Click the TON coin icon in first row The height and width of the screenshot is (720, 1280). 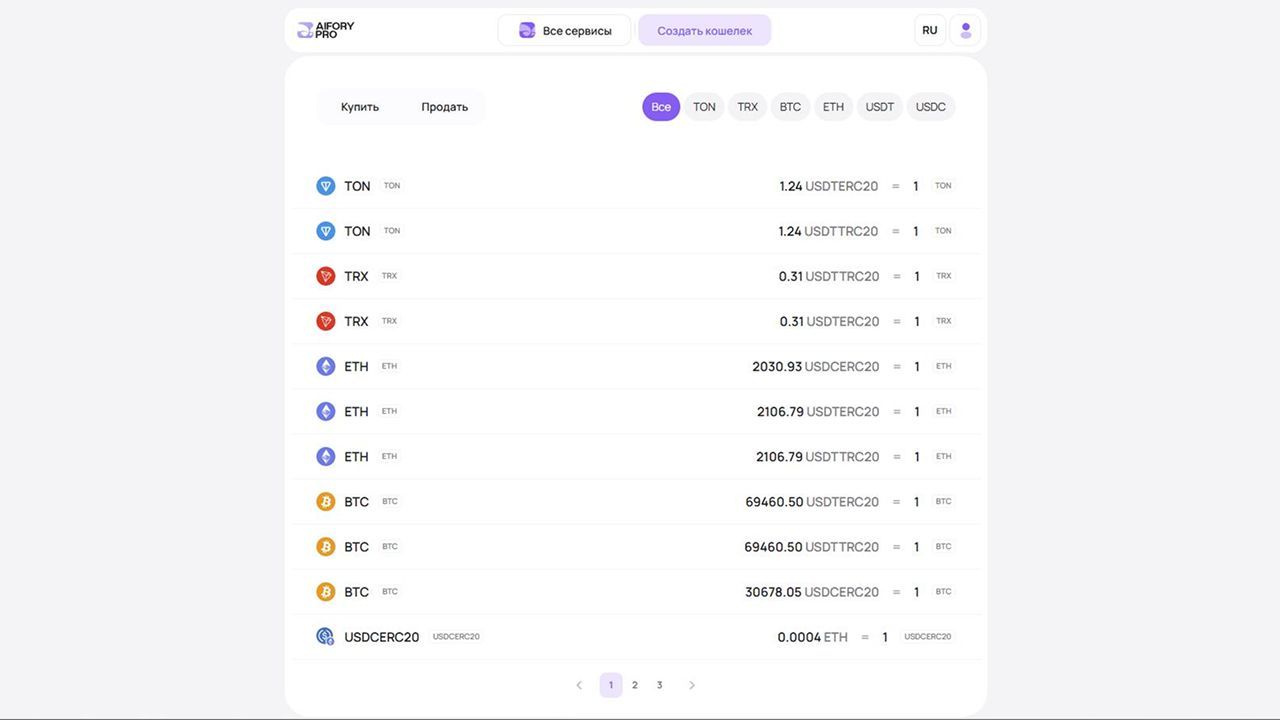click(326, 186)
